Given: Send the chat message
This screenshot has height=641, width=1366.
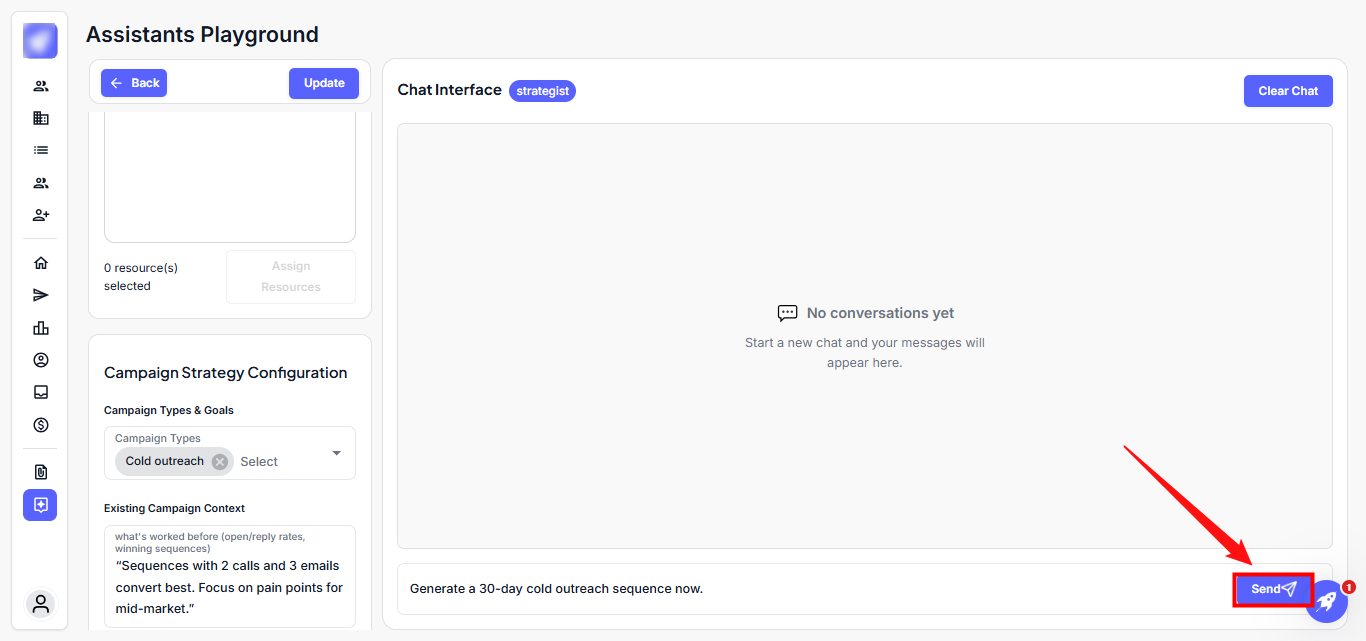Looking at the screenshot, I should pyautogui.click(x=1273, y=589).
